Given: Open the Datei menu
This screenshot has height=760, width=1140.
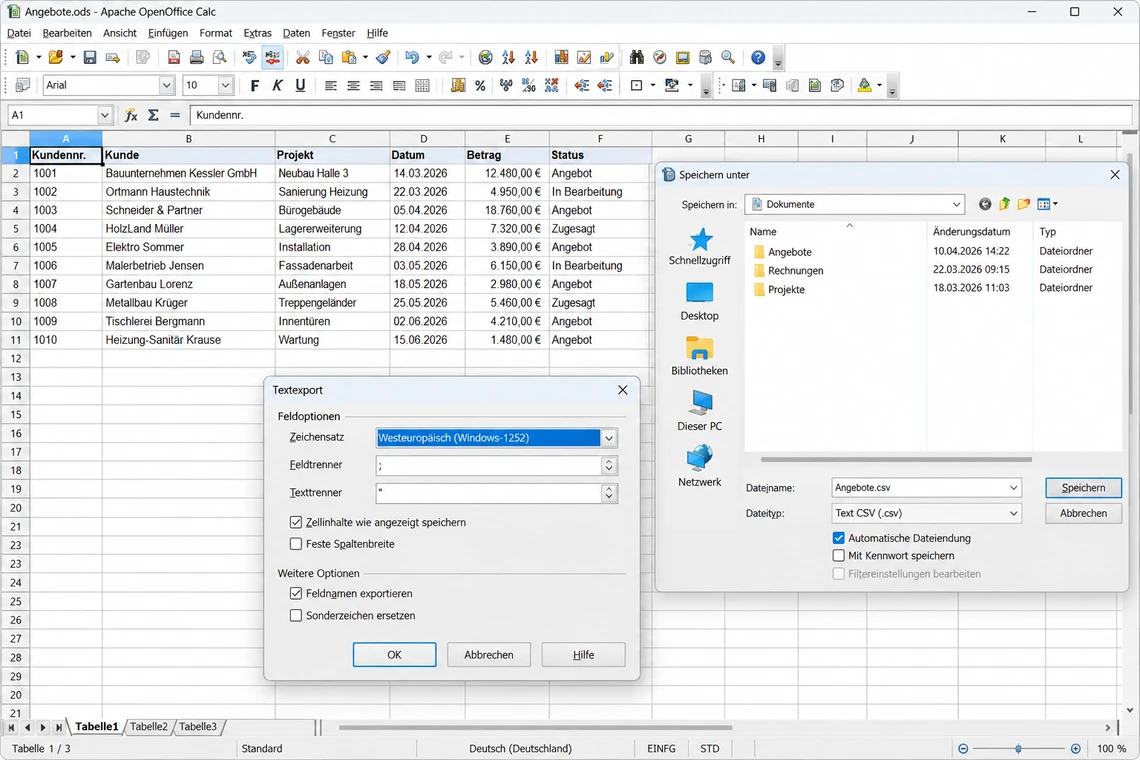Looking at the screenshot, I should pyautogui.click(x=19, y=33).
